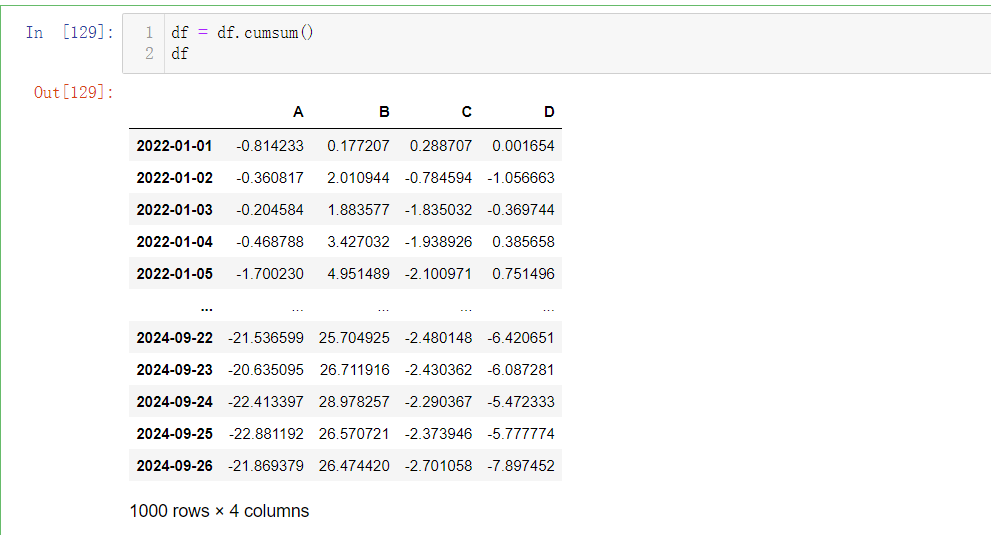Screen dimensions: 991x535
Task: Click cell value -2.430362
Action: [439, 370]
